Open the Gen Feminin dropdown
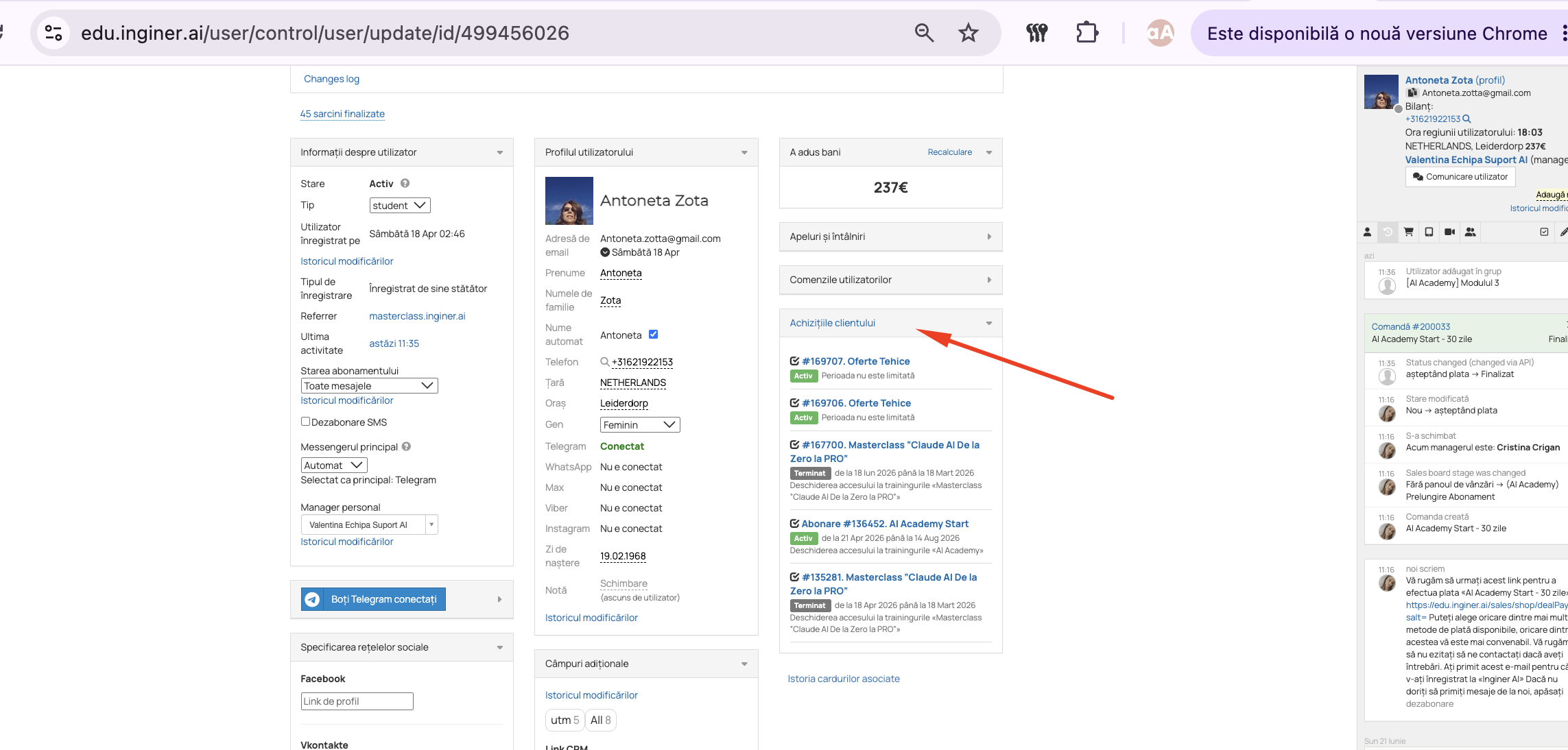The width and height of the screenshot is (1568, 750). (x=639, y=425)
